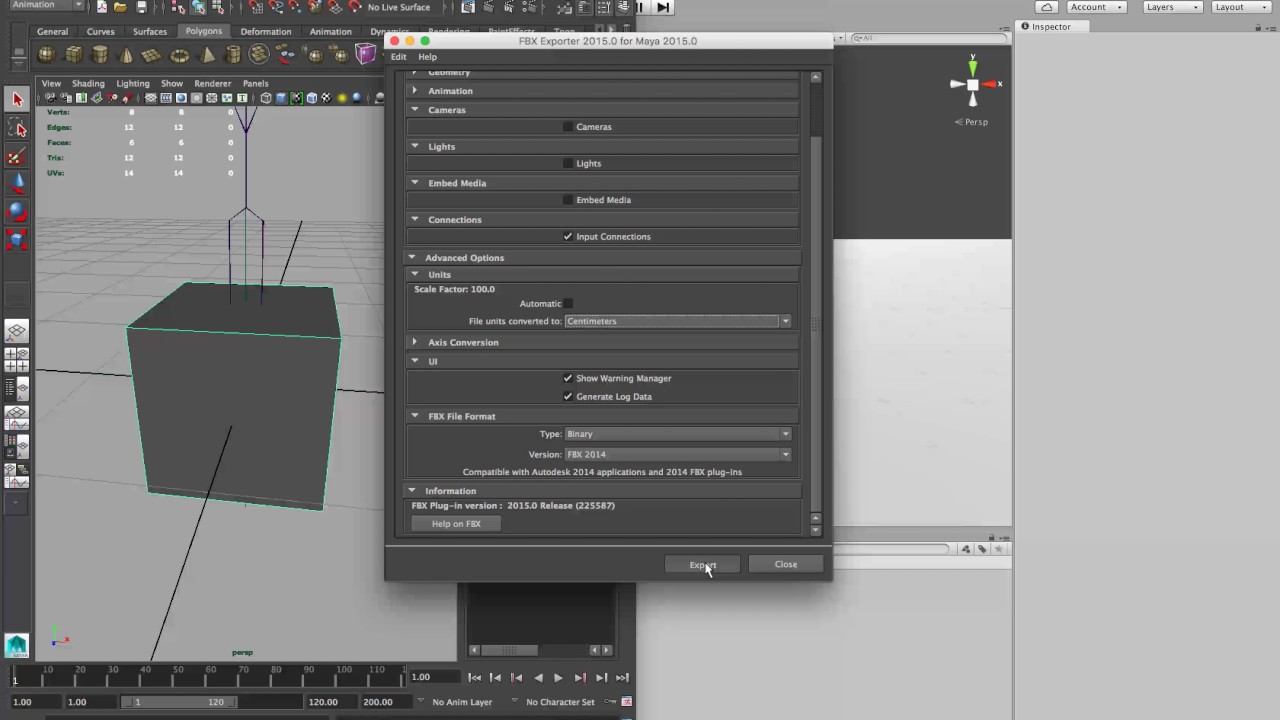Click the FBX Exporter vertical scrollbar
Screen dimensions: 1280x720
coord(816,323)
